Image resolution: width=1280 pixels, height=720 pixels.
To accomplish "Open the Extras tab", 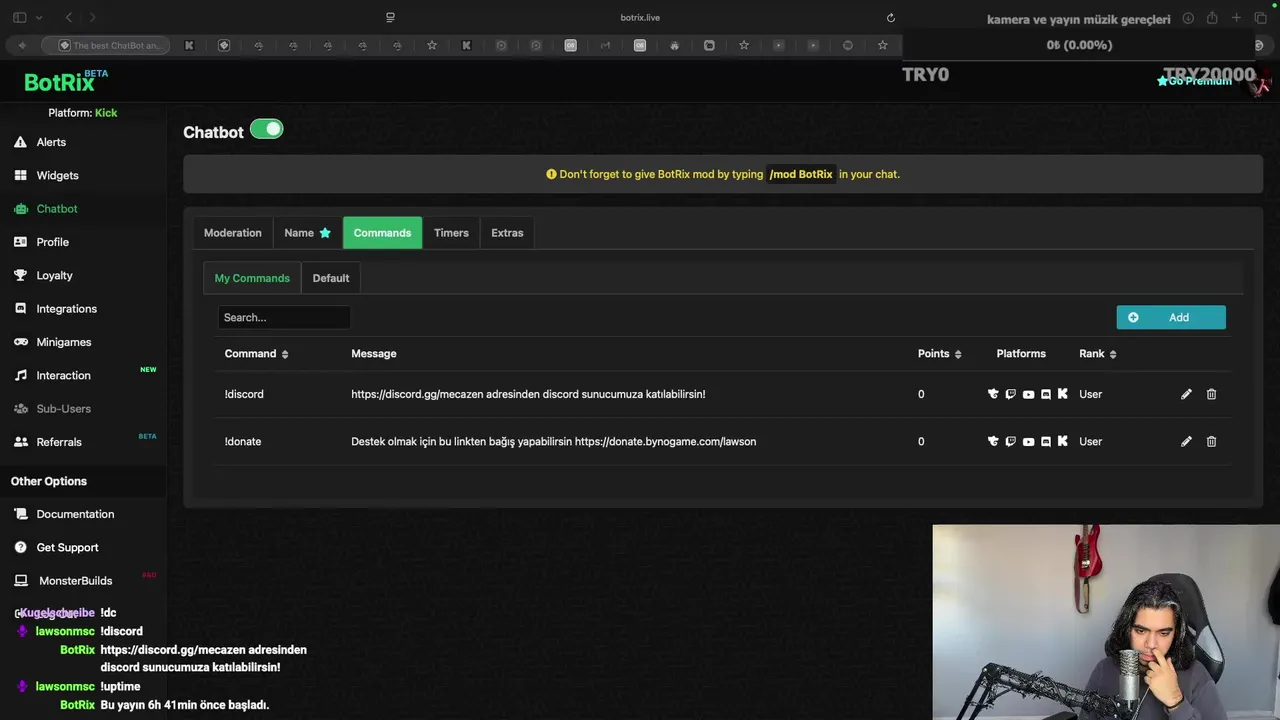I will [x=507, y=233].
